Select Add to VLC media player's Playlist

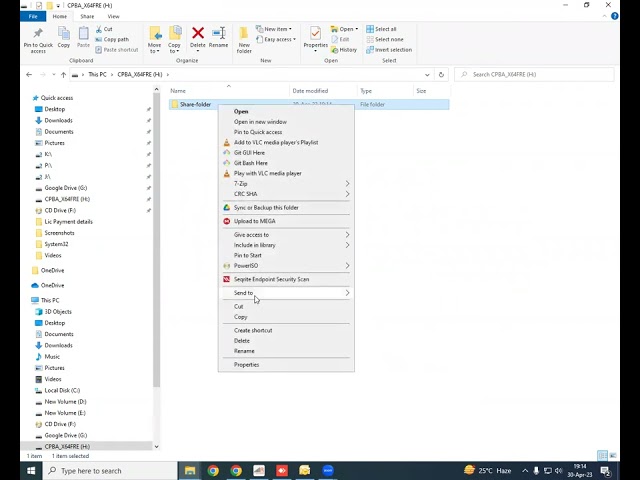[286, 142]
